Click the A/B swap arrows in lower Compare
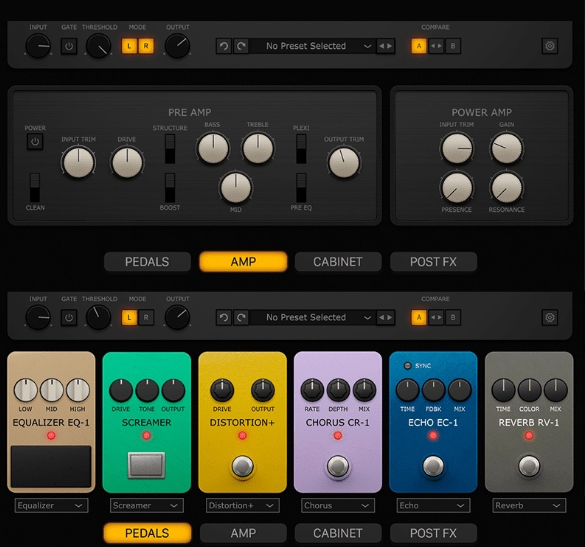The width and height of the screenshot is (585, 547). point(436,318)
